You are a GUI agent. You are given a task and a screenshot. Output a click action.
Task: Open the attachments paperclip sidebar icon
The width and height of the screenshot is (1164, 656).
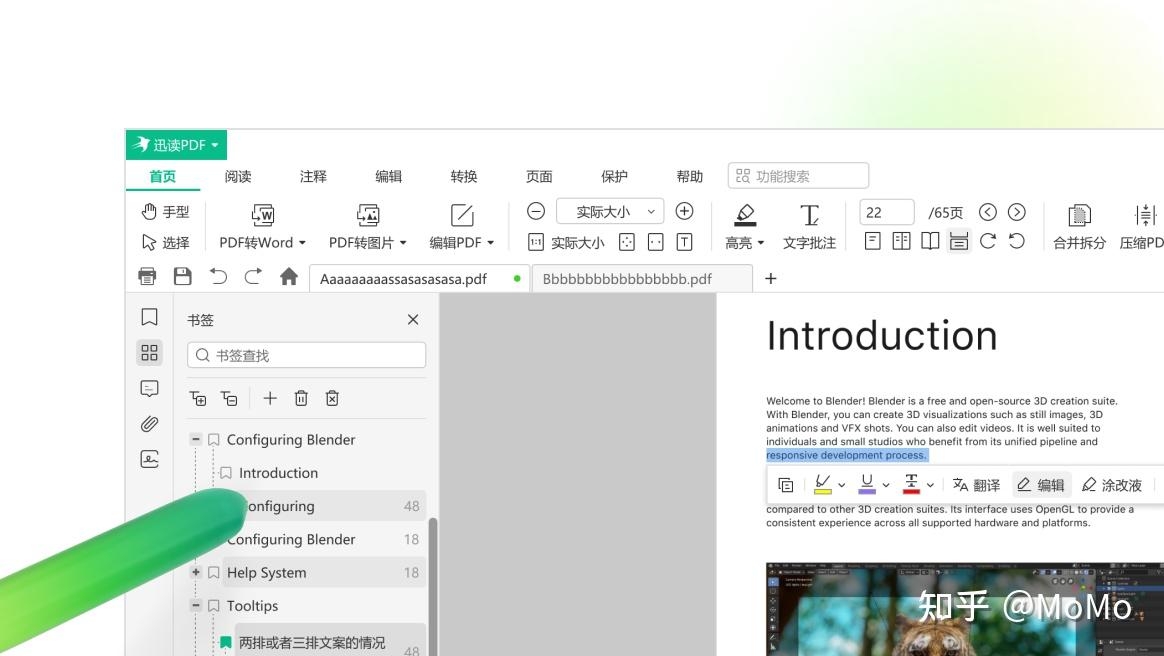(149, 424)
